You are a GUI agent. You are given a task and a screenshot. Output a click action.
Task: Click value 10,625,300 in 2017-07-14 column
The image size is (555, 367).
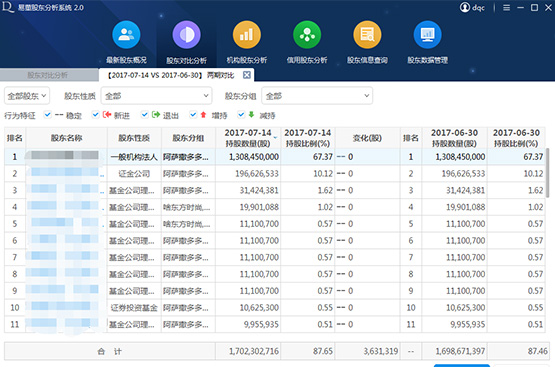[259, 308]
